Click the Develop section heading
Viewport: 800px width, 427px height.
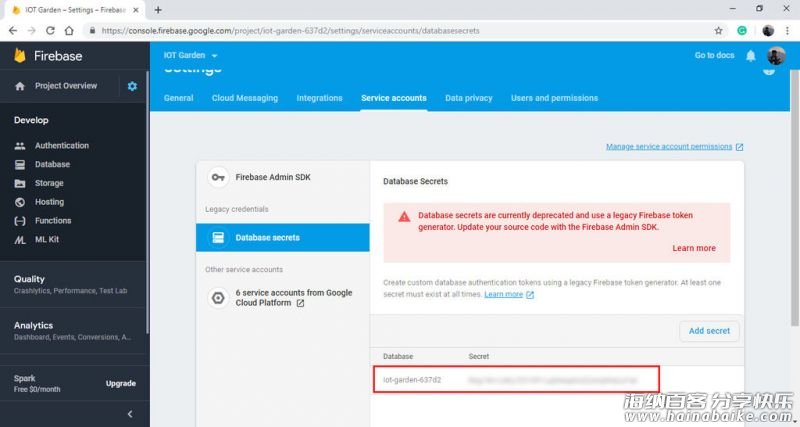click(31, 120)
